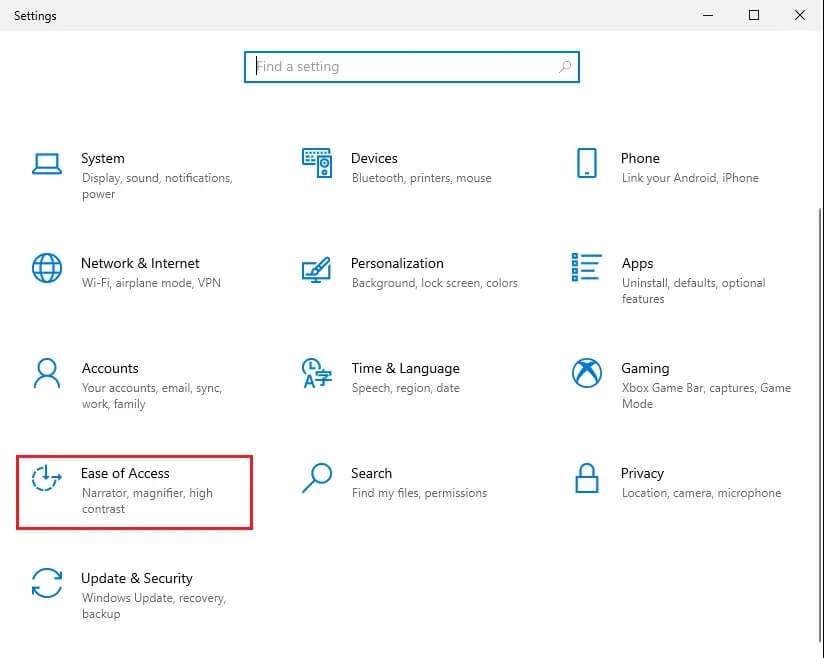The height and width of the screenshot is (658, 824).
Task: Click 'Background, lock screen, colors' text
Action: 435,283
